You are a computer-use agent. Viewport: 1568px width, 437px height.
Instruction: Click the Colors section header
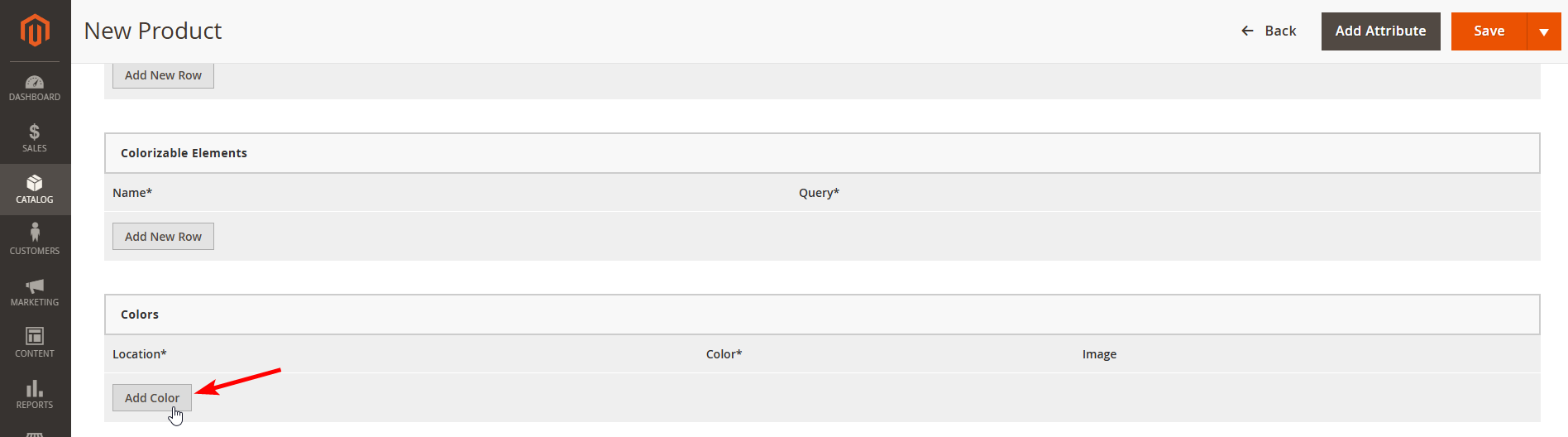(140, 315)
